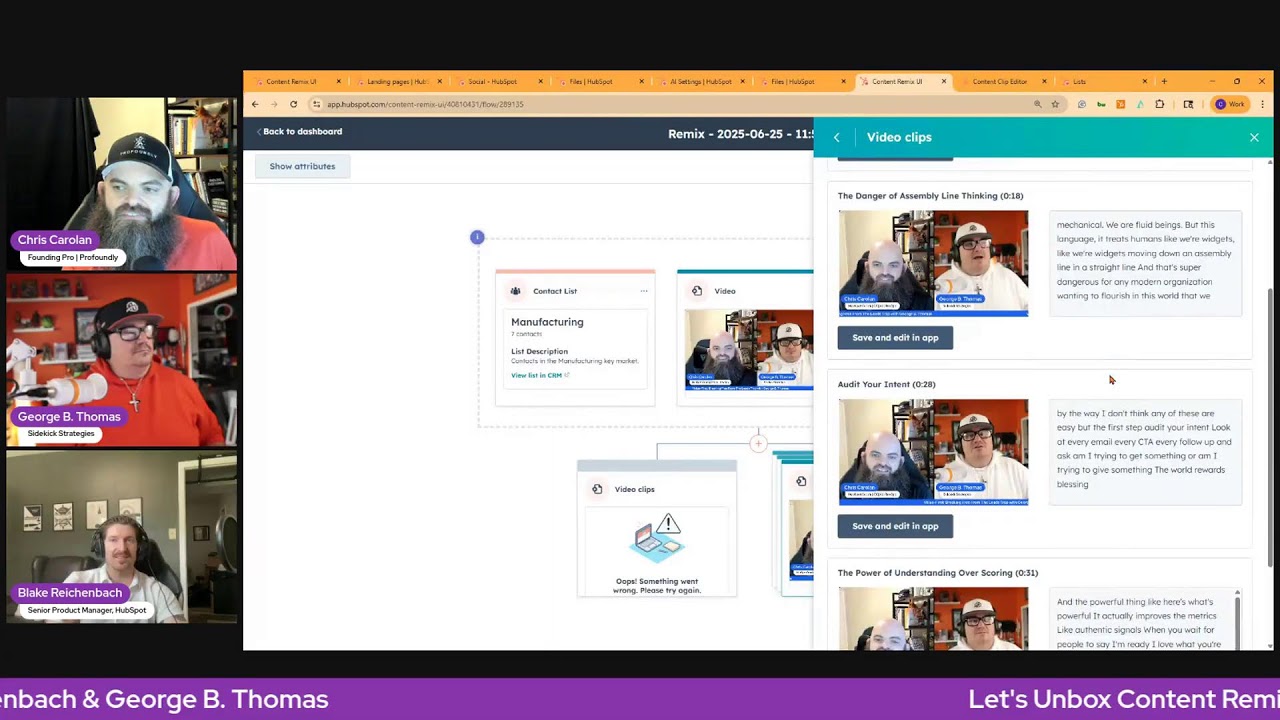Click the Contact List card icon

pyautogui.click(x=515, y=291)
